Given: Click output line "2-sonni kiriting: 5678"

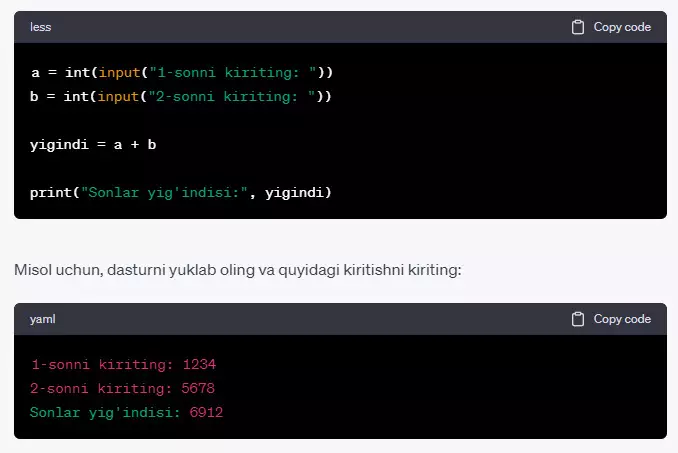Looking at the screenshot, I should 122,388.
